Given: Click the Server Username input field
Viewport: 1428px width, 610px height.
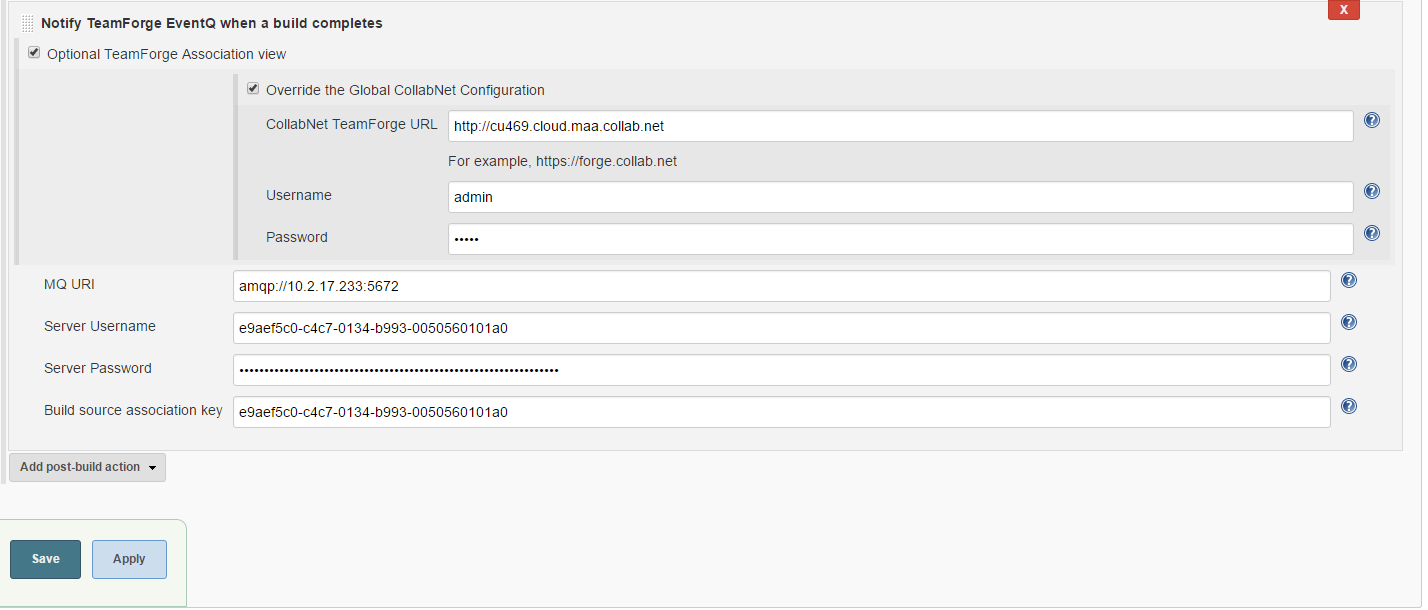Looking at the screenshot, I should click(781, 328).
